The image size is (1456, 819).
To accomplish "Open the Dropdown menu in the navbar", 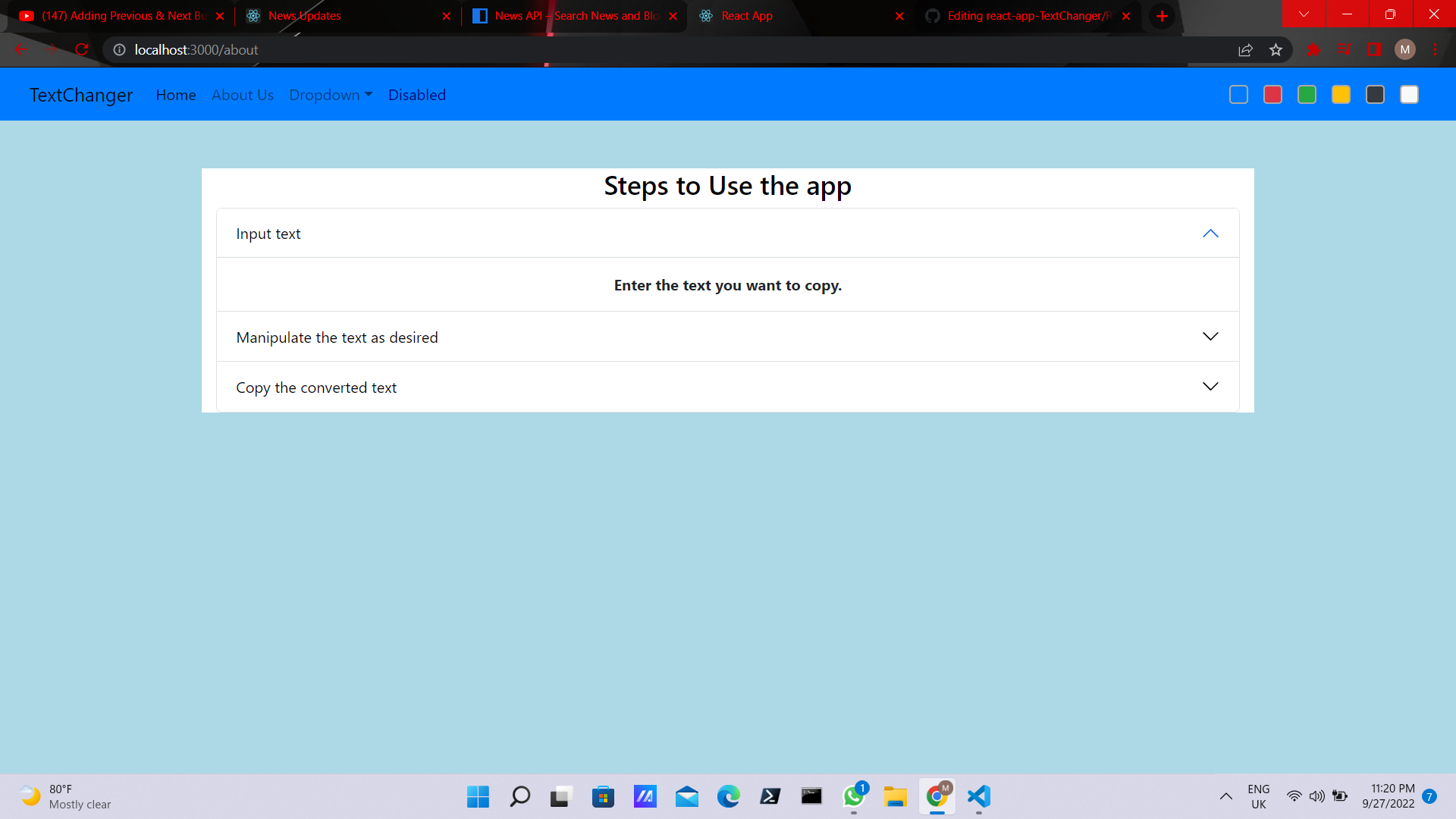I will click(331, 94).
